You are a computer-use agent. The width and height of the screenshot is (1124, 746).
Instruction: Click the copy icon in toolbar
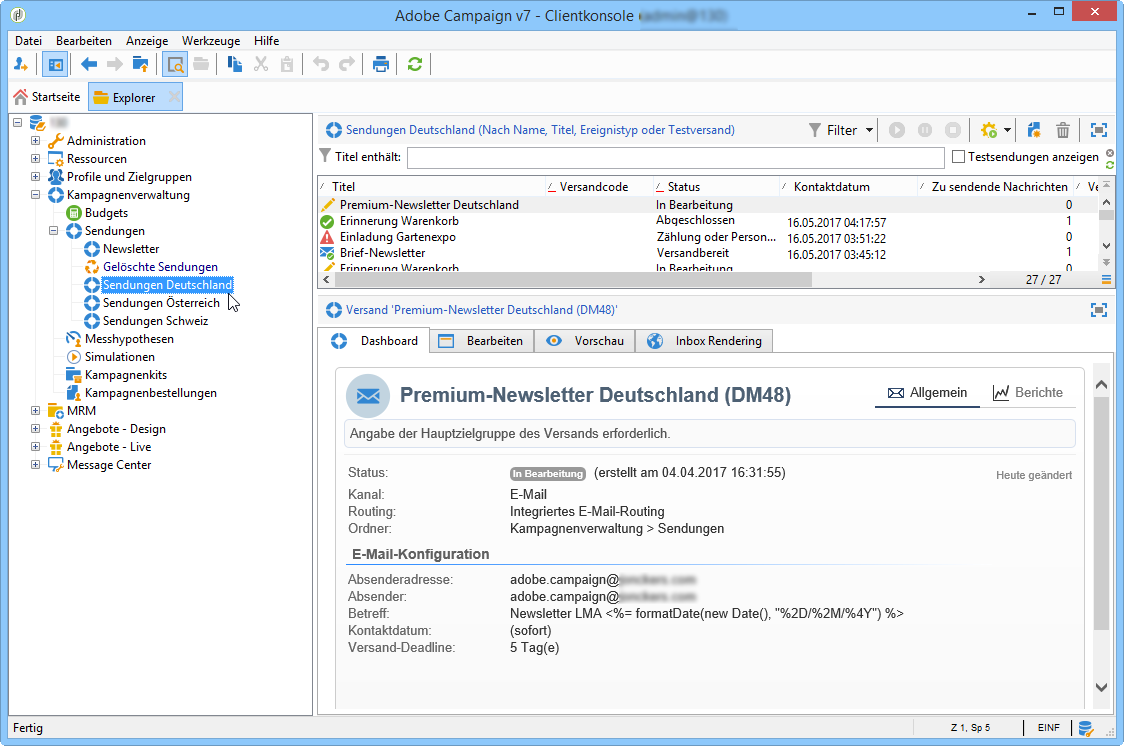[234, 64]
